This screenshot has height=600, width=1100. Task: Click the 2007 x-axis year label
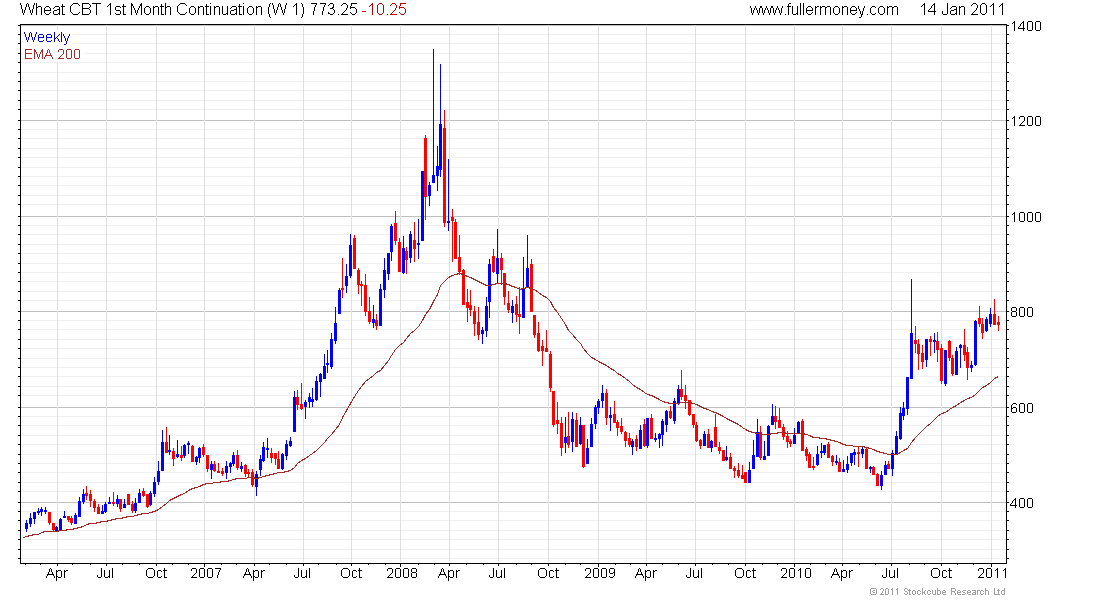coord(206,573)
